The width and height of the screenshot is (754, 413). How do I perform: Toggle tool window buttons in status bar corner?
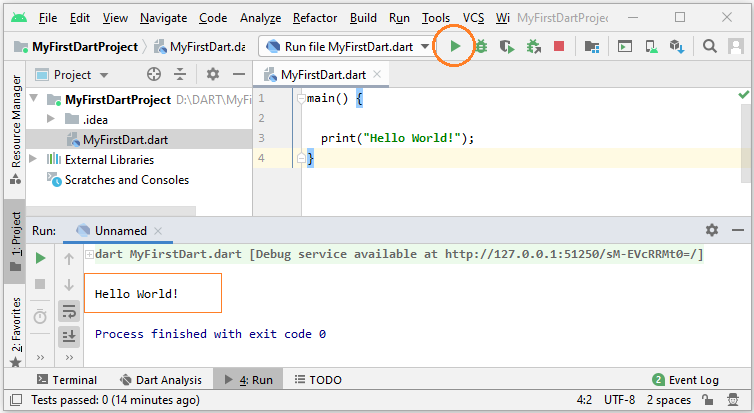16,400
